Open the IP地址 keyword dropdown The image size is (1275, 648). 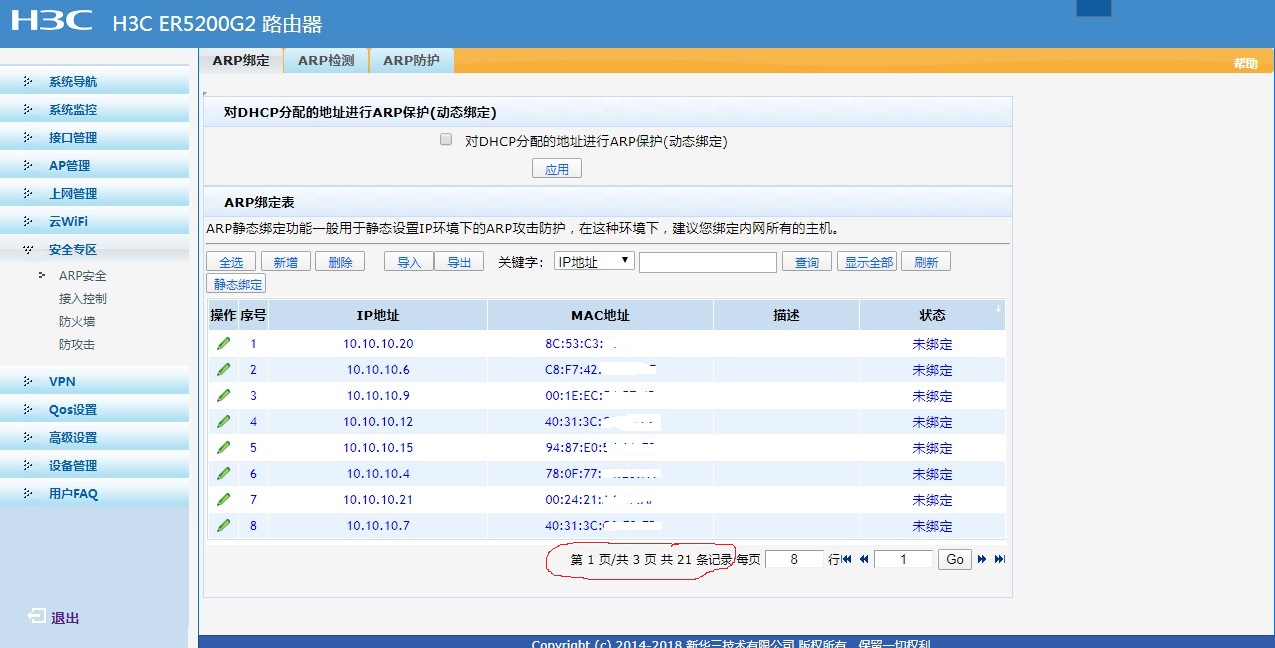click(594, 261)
